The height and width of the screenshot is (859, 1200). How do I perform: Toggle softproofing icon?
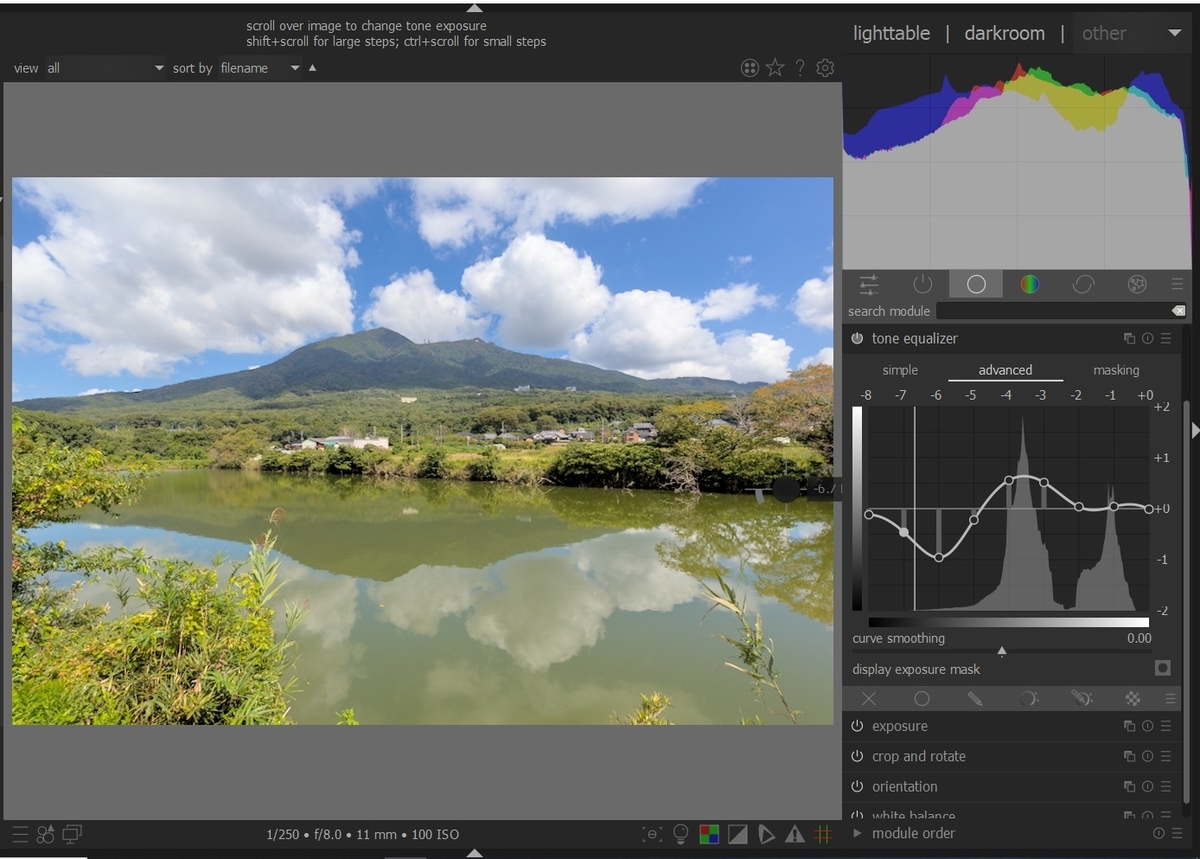point(766,834)
